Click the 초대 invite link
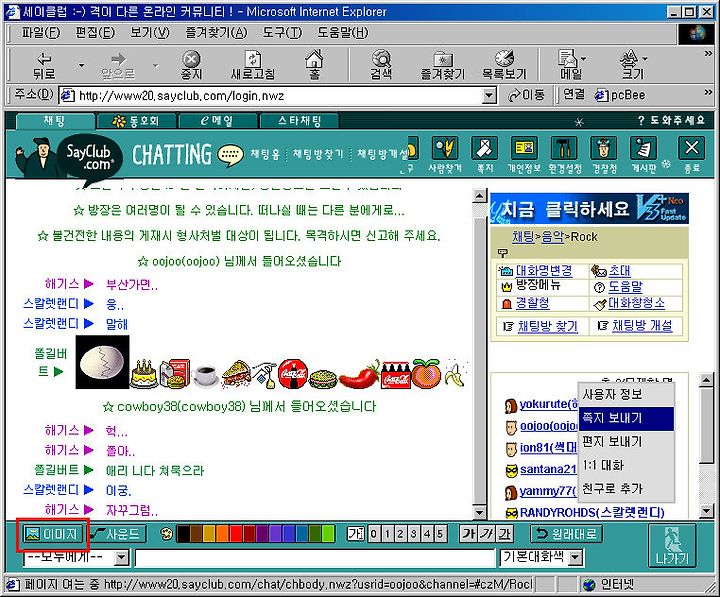Screen dimensions: 720x597 coord(620,271)
